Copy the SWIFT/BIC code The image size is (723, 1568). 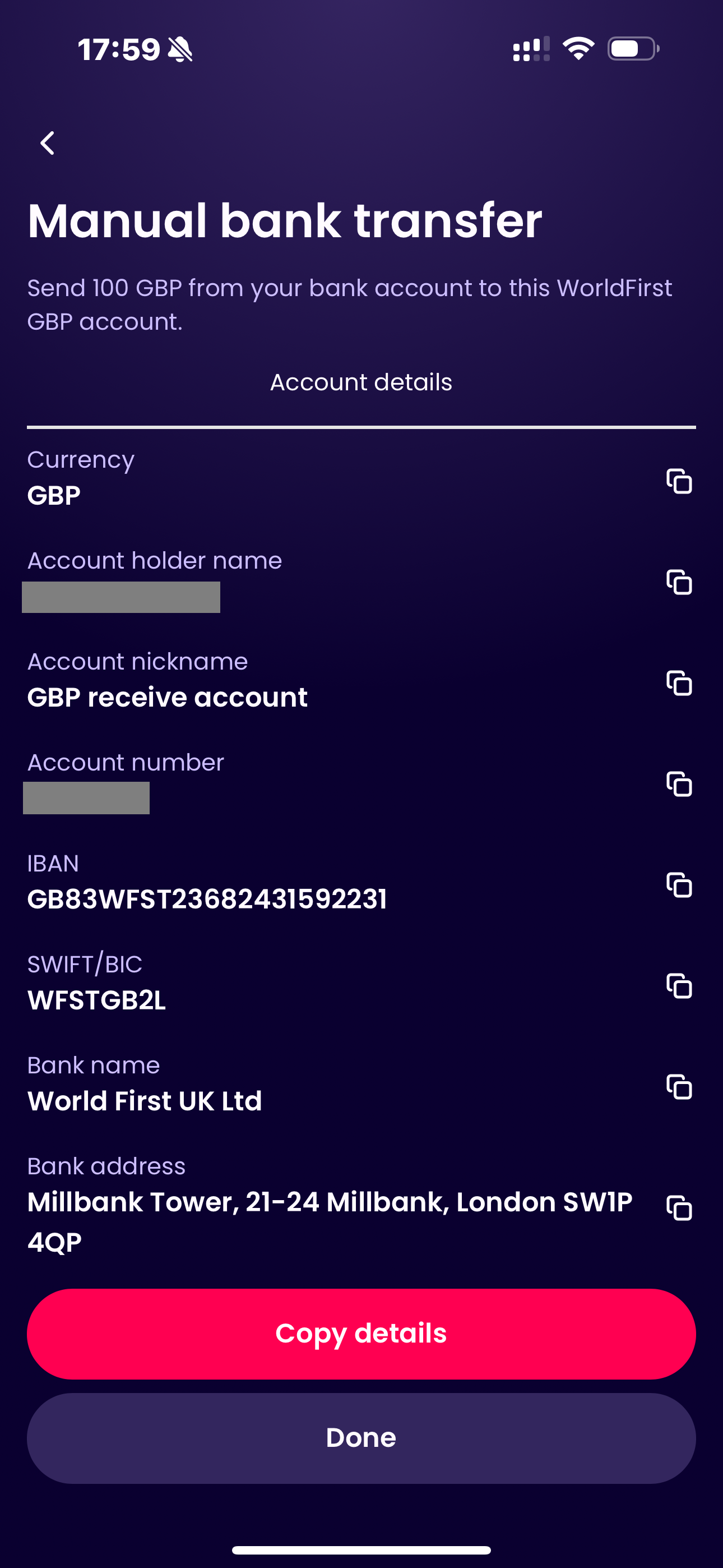click(x=679, y=986)
